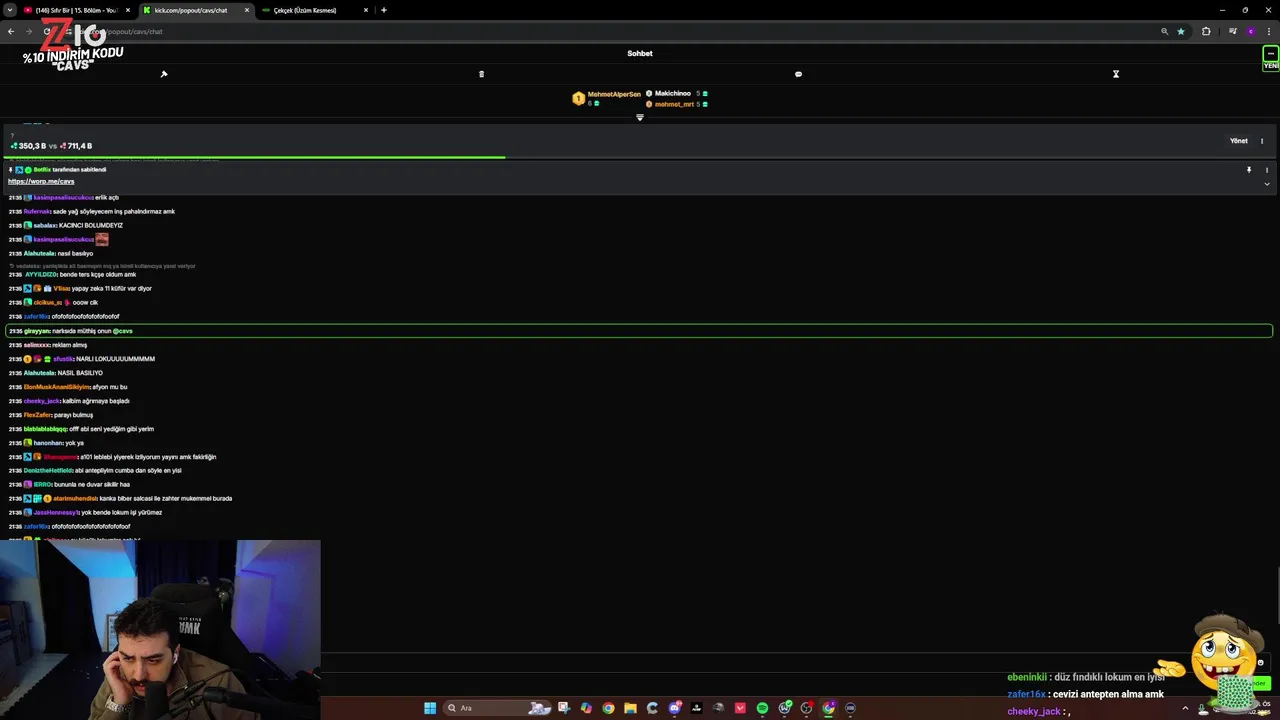1280x720 pixels.
Task: Collapse the pinned message with chevron
Action: pos(1267,183)
